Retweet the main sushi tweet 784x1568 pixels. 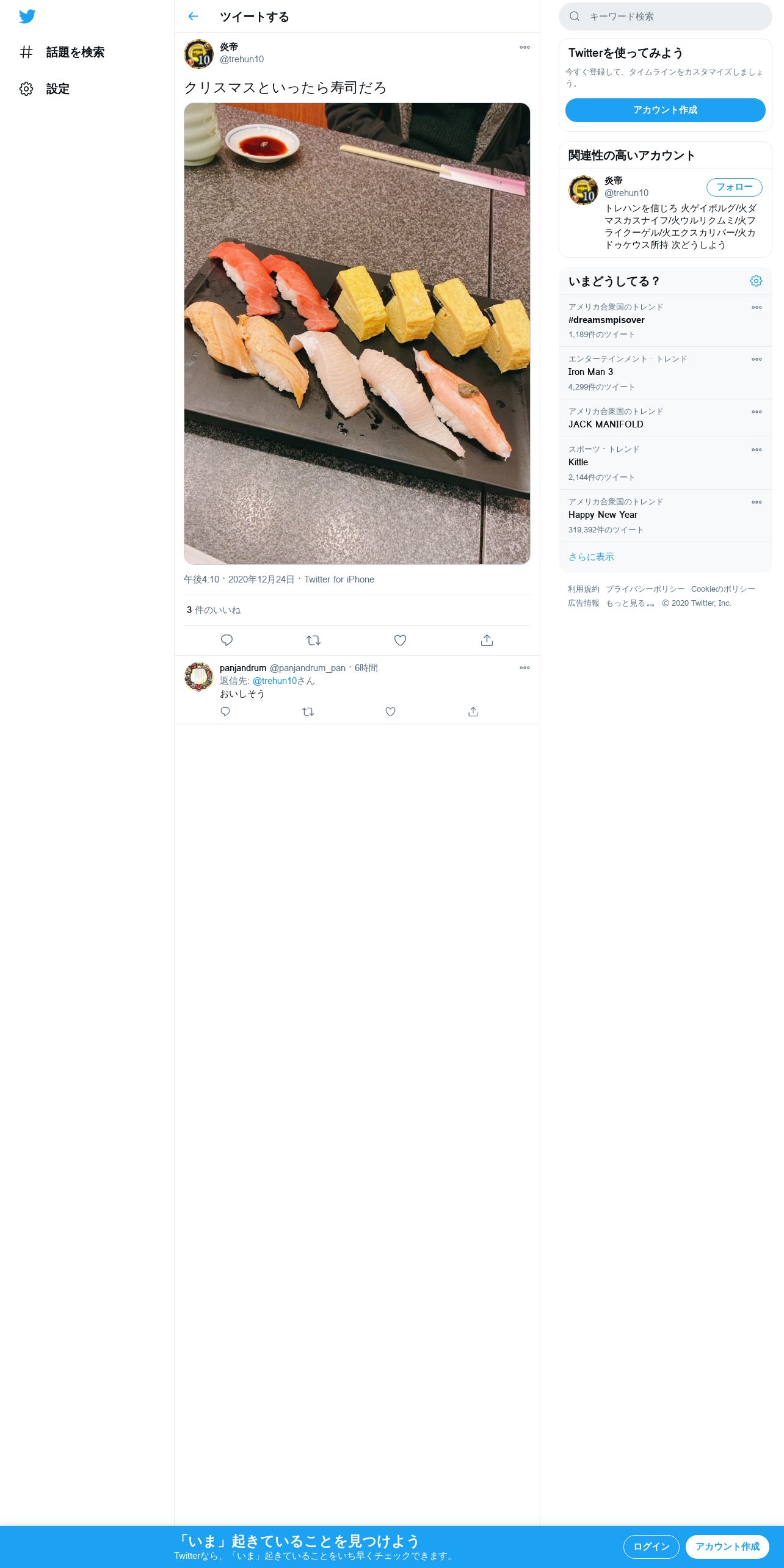pyautogui.click(x=313, y=640)
